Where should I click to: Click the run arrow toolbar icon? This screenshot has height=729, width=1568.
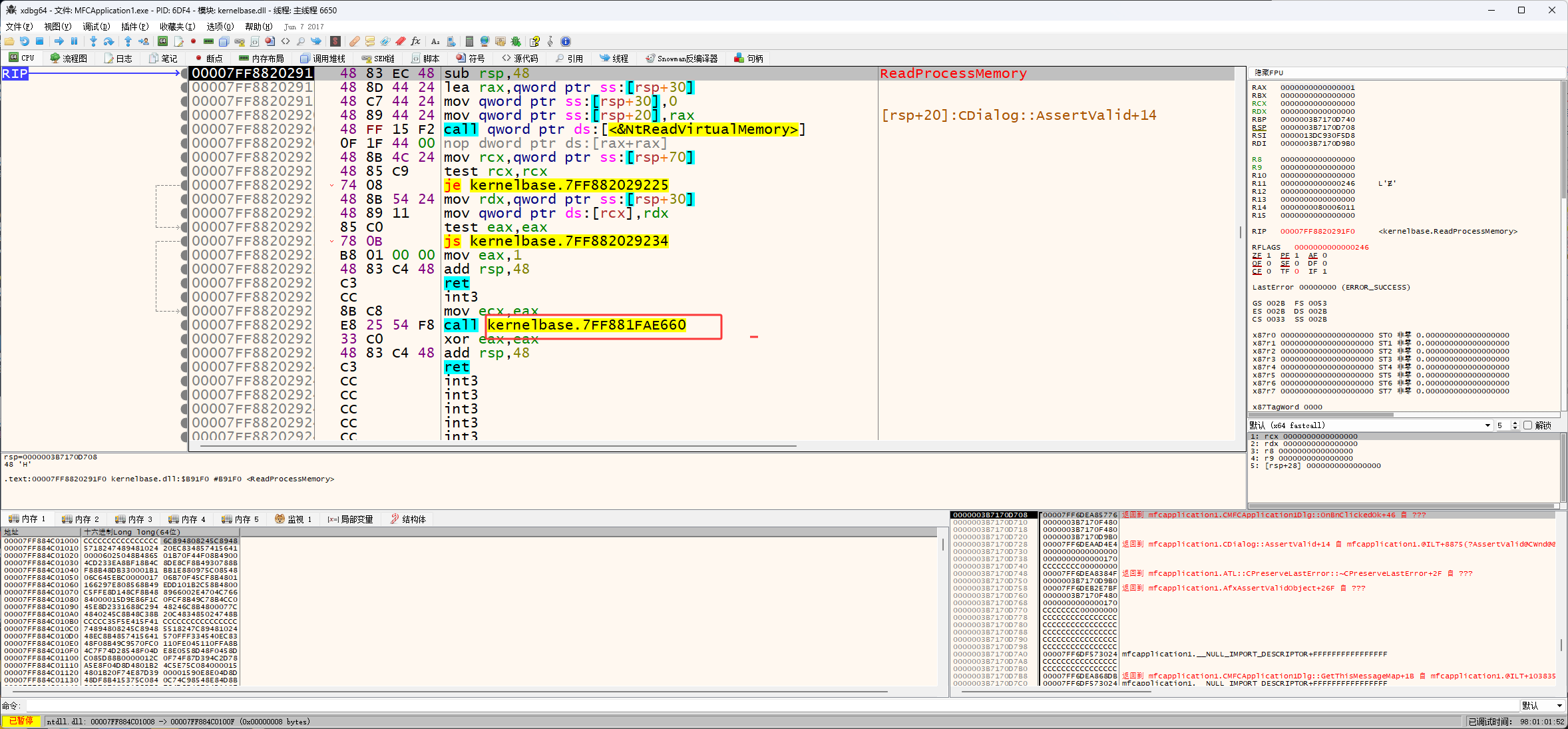pyautogui.click(x=59, y=41)
